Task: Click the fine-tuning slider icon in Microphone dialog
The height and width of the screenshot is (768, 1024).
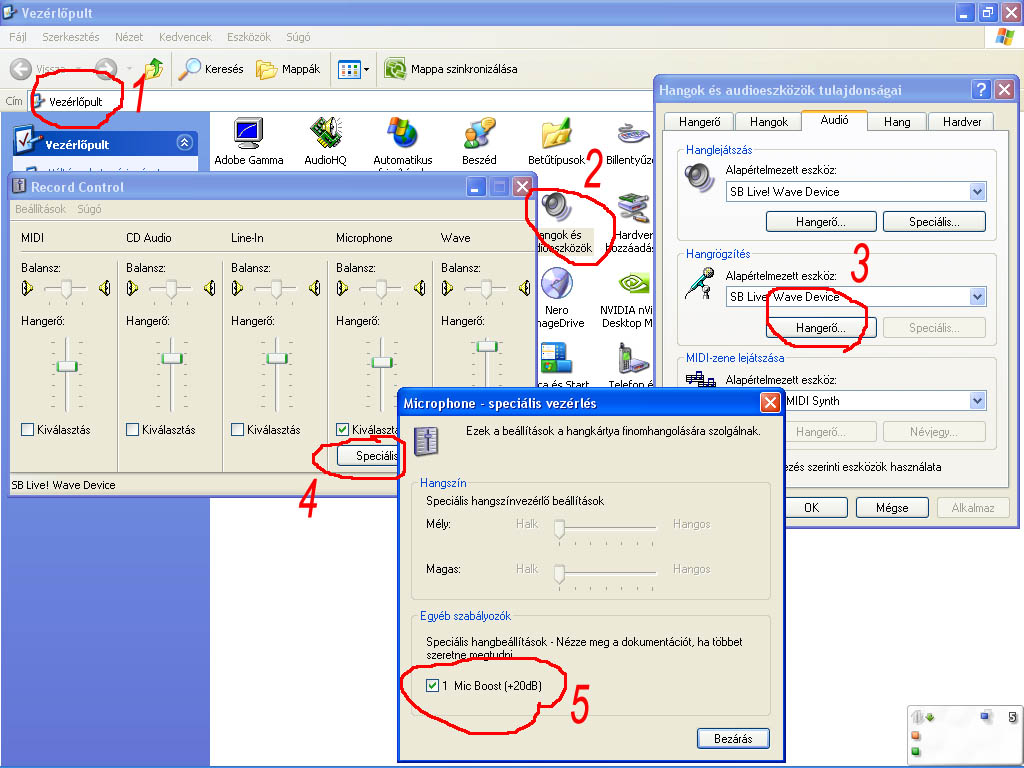Action: (427, 442)
